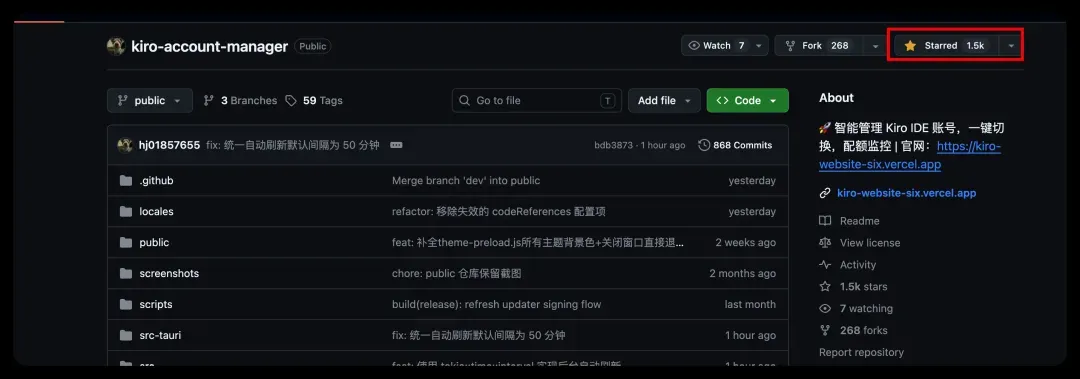Open the Activity link
Viewport: 1080px width, 379px height.
[x=858, y=265]
